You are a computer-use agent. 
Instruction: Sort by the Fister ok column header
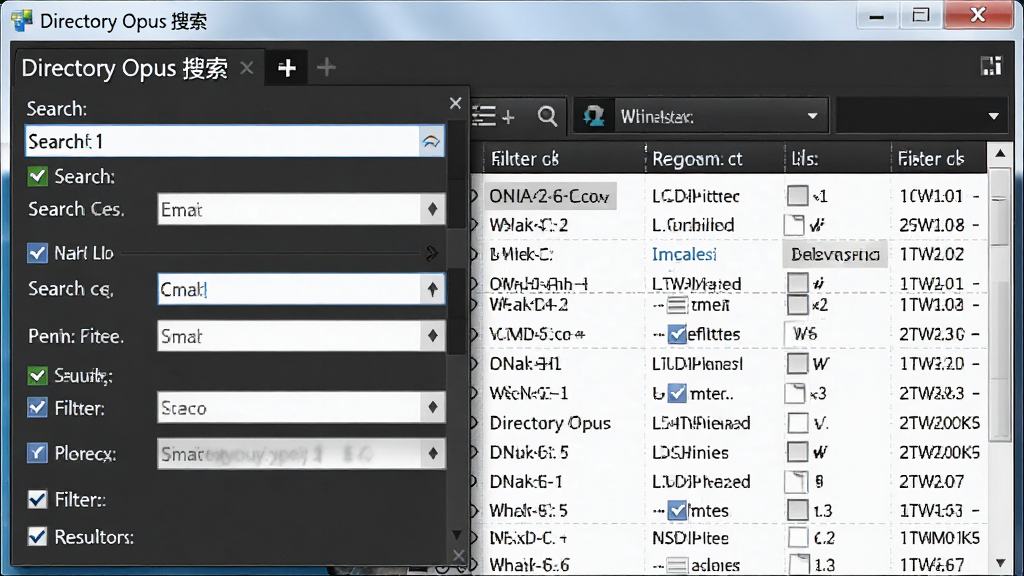(x=931, y=159)
